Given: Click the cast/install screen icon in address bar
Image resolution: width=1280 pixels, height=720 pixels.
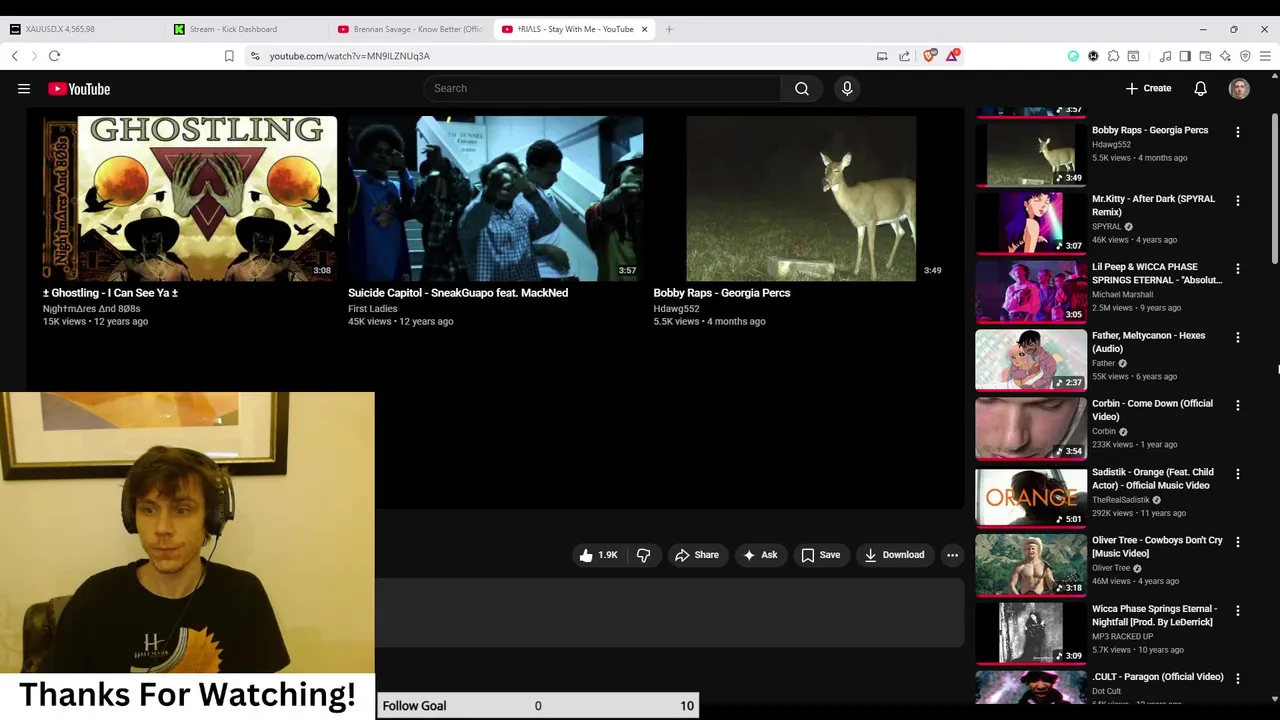Looking at the screenshot, I should (x=882, y=56).
